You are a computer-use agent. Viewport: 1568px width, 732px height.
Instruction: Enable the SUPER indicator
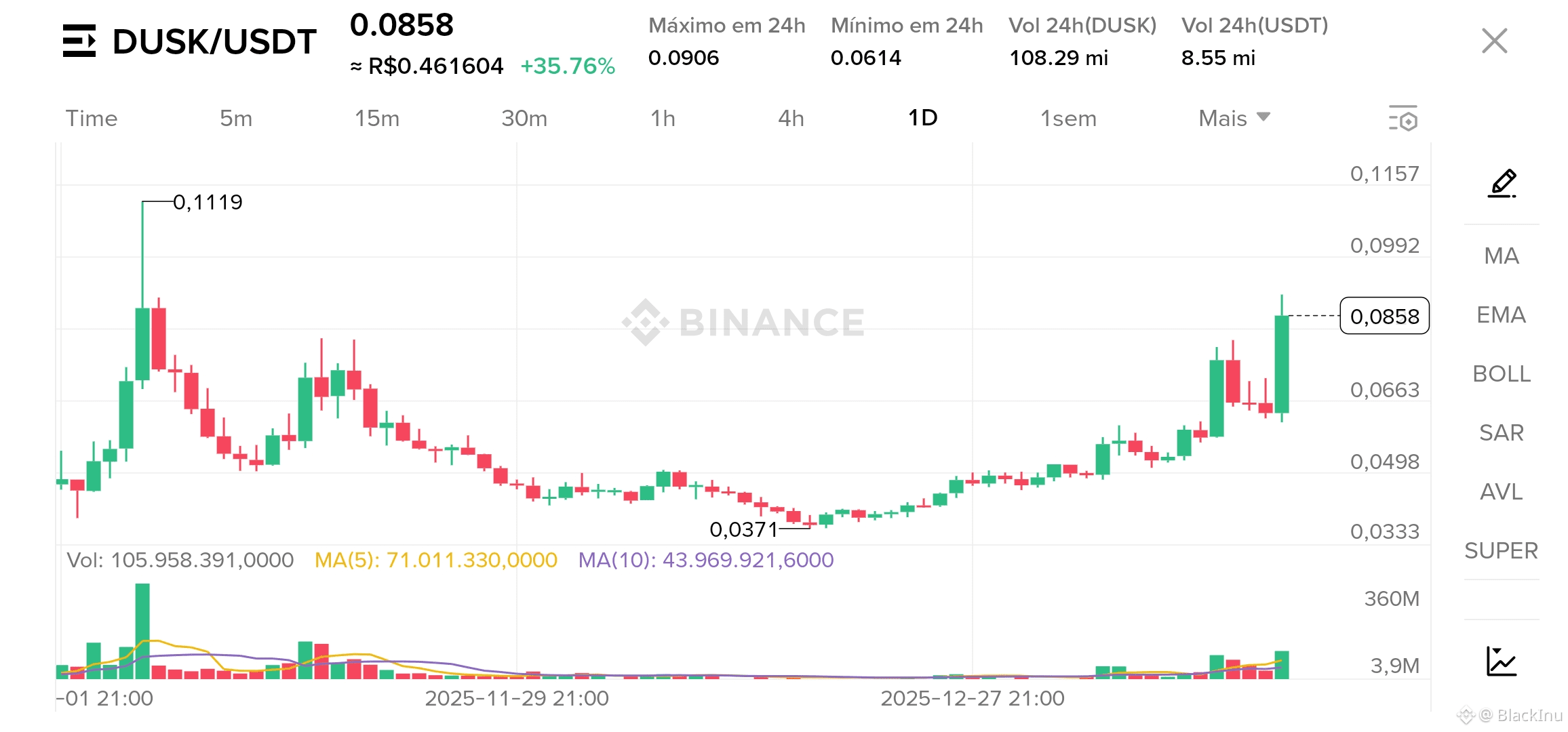(x=1501, y=551)
